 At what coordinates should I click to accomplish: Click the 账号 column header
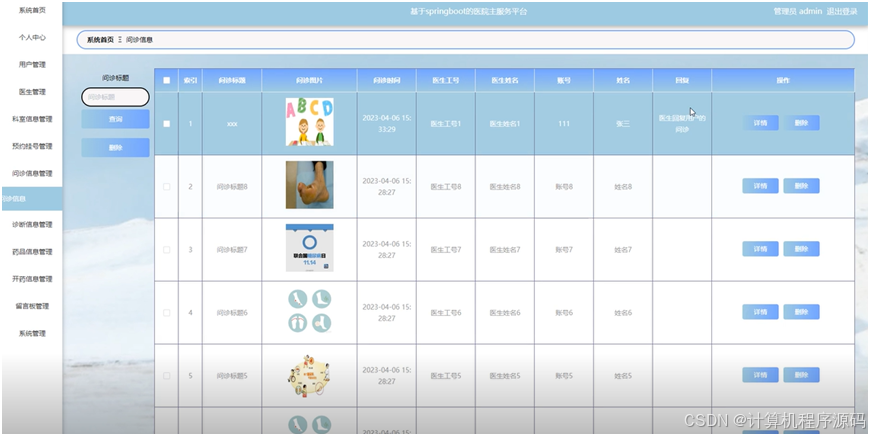click(x=564, y=80)
